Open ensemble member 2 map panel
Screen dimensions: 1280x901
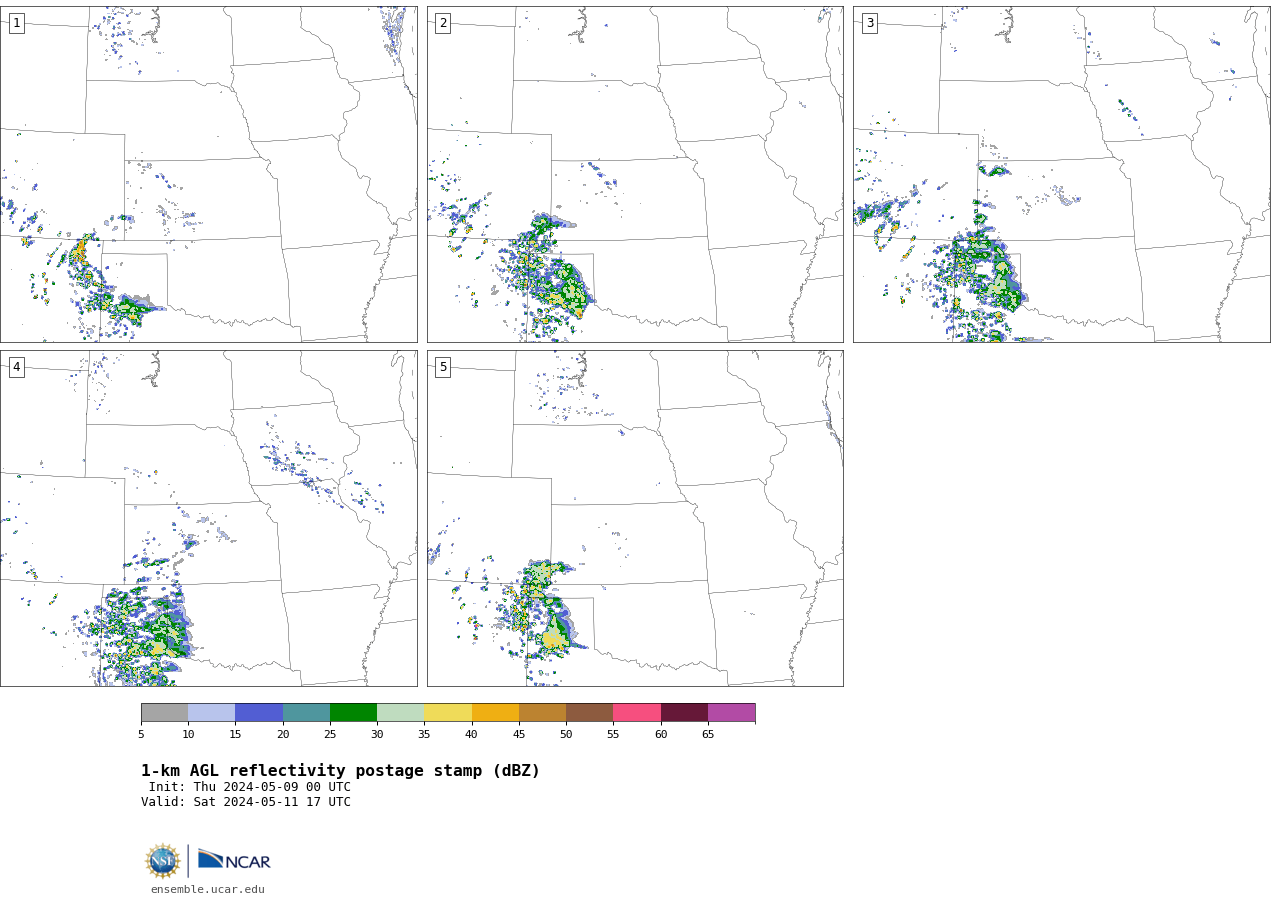pyautogui.click(x=635, y=174)
